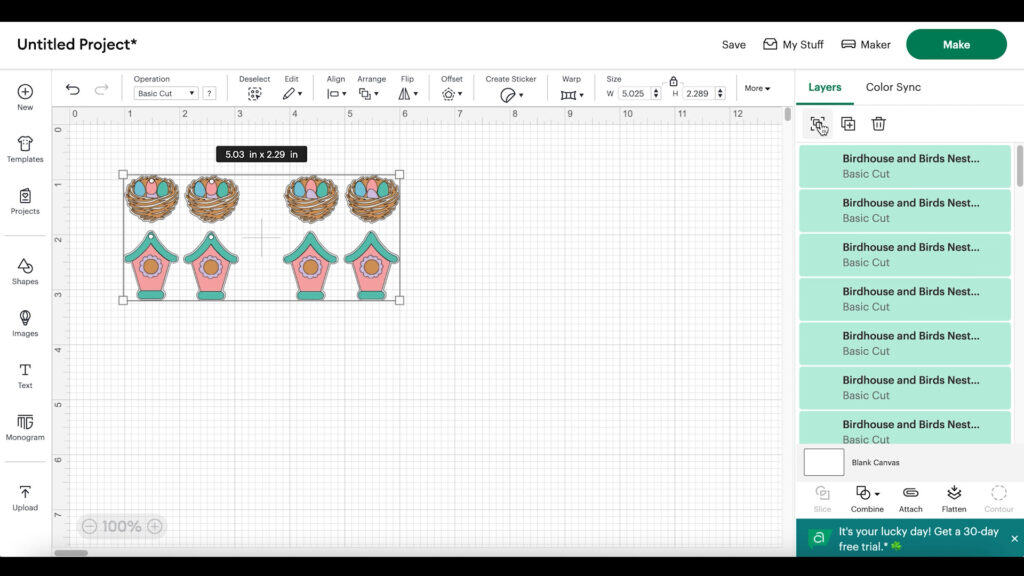This screenshot has width=1024, height=576.
Task: Open the Shapes tool
Action: click(25, 271)
